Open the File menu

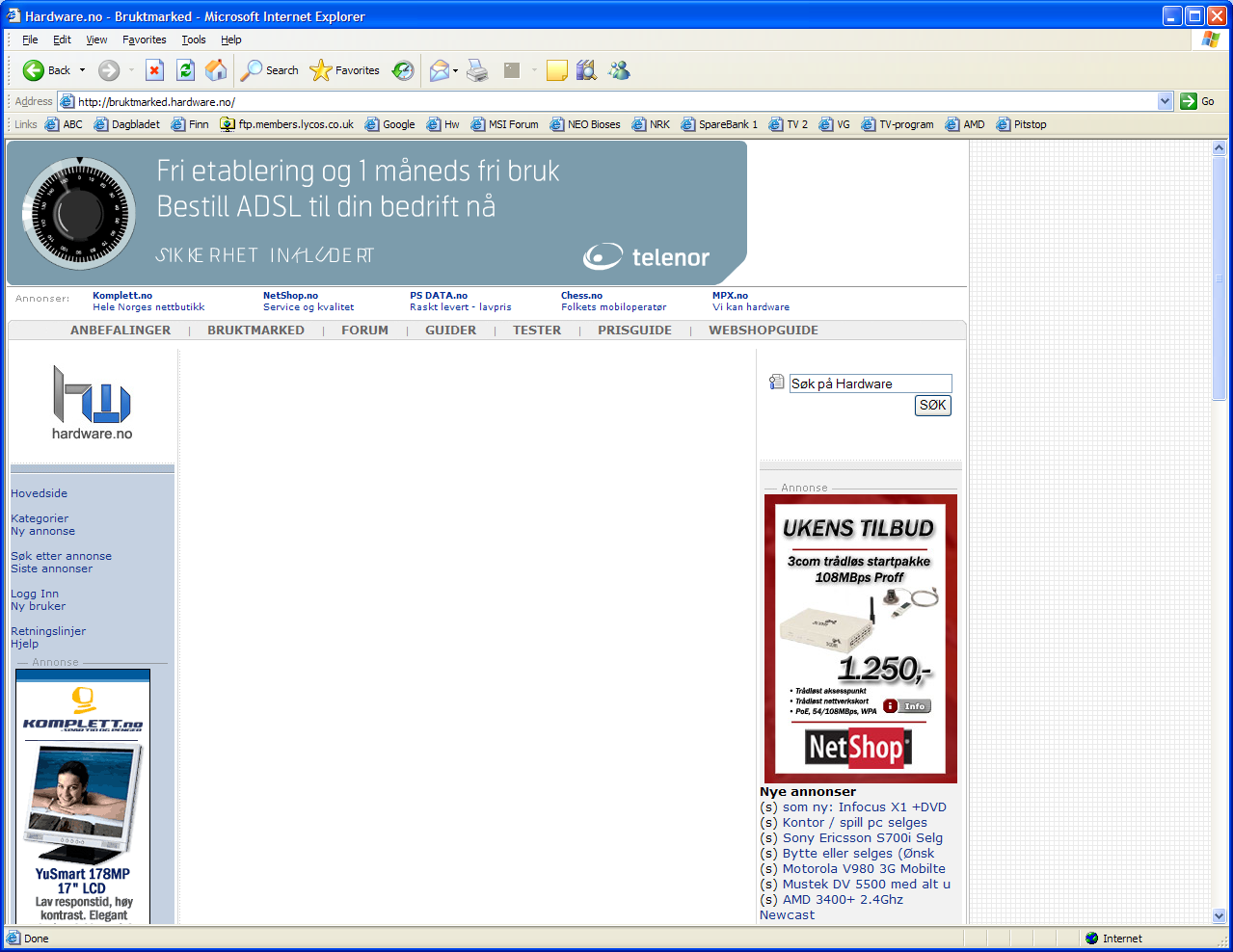(x=30, y=40)
